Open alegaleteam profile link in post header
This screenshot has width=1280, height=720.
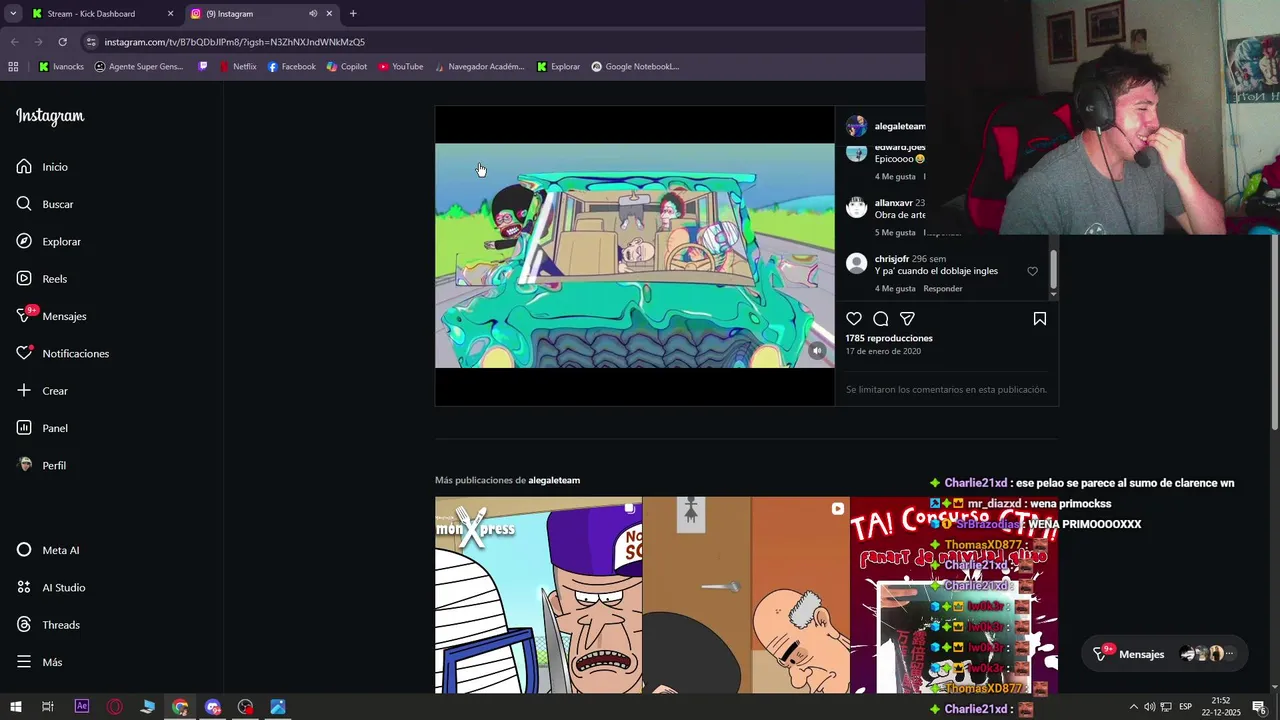(899, 126)
